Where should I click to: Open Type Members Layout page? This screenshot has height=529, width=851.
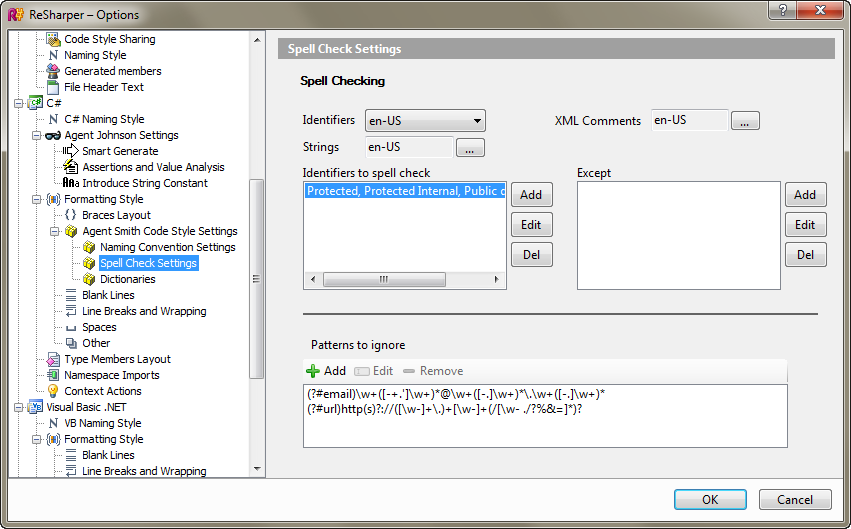click(117, 359)
